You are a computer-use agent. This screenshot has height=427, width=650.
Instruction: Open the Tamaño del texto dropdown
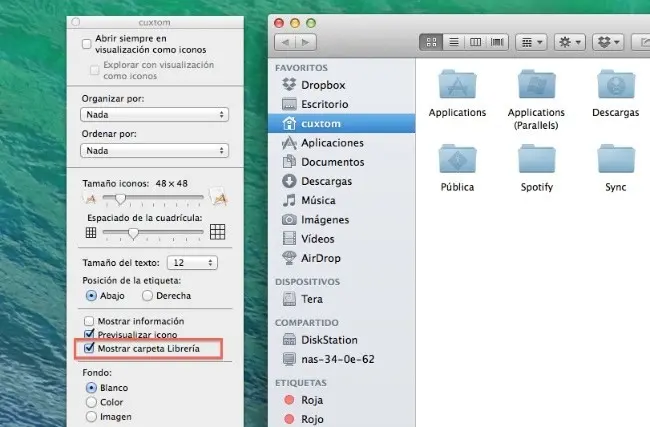point(192,262)
